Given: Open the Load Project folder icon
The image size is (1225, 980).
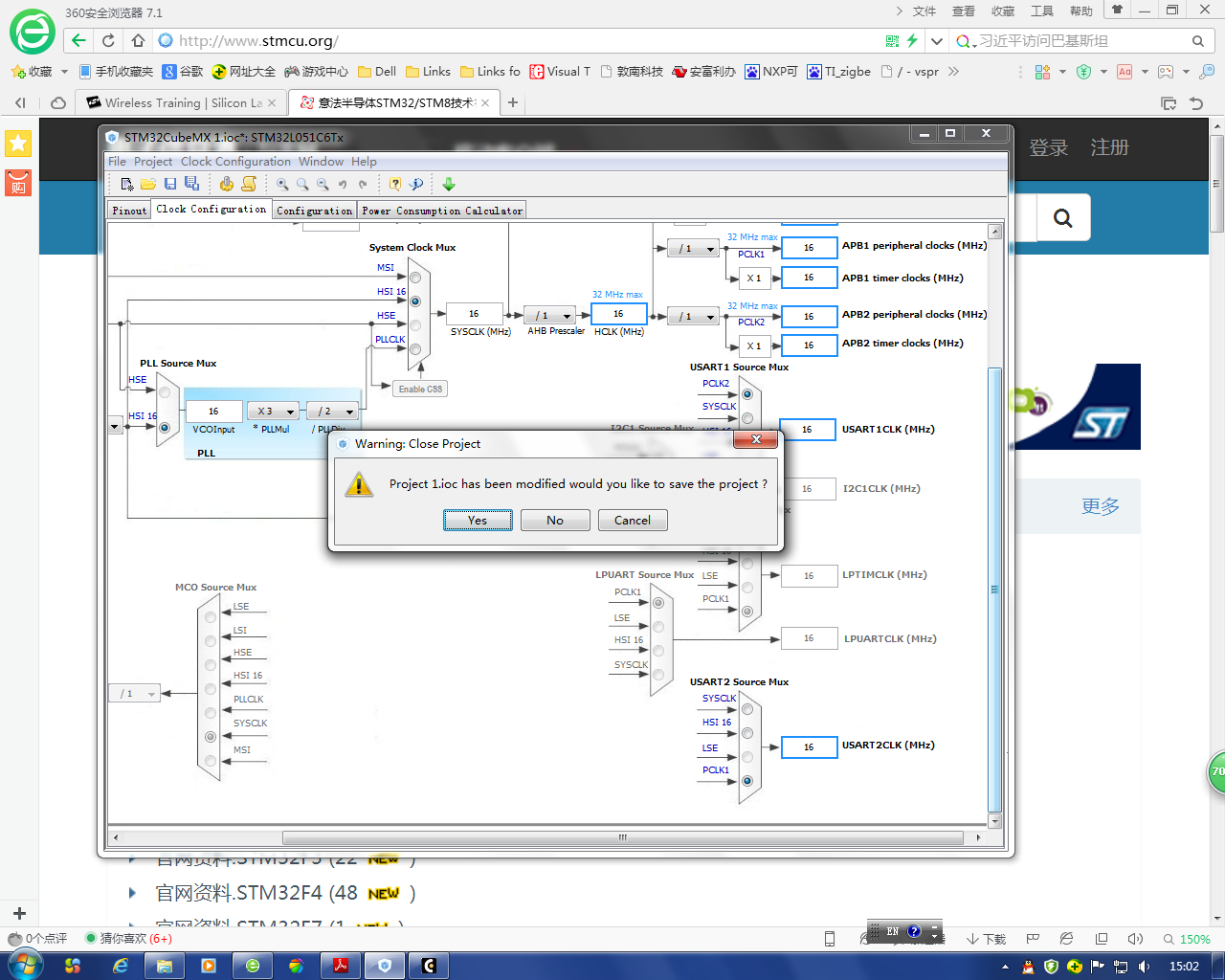Looking at the screenshot, I should click(148, 184).
